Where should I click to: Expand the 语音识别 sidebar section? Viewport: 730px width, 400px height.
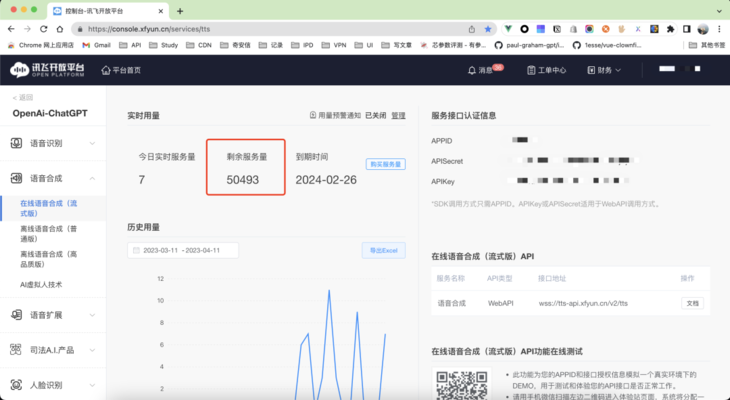53,143
